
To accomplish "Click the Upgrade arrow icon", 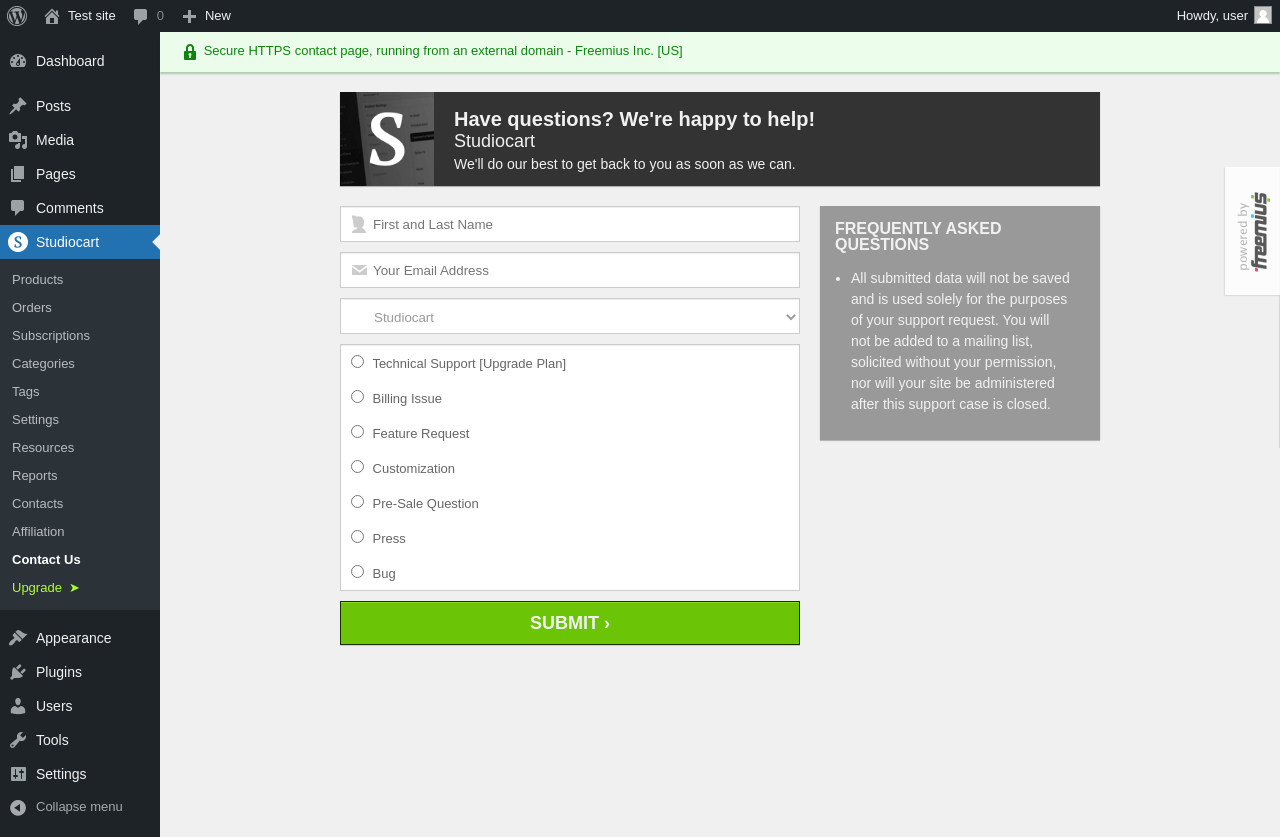I will pyautogui.click(x=74, y=588).
